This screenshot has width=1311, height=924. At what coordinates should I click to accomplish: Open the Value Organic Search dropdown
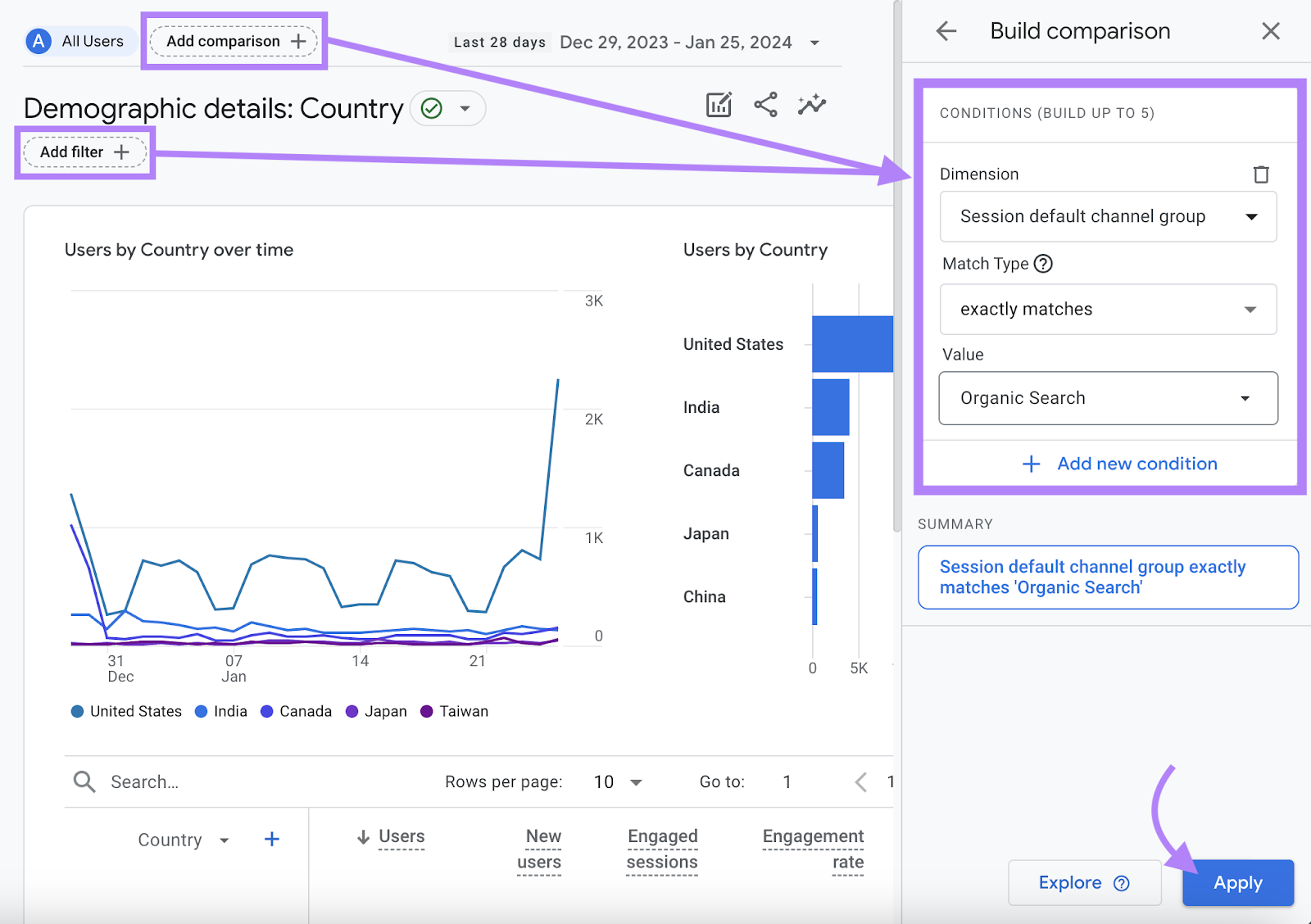pos(1108,398)
